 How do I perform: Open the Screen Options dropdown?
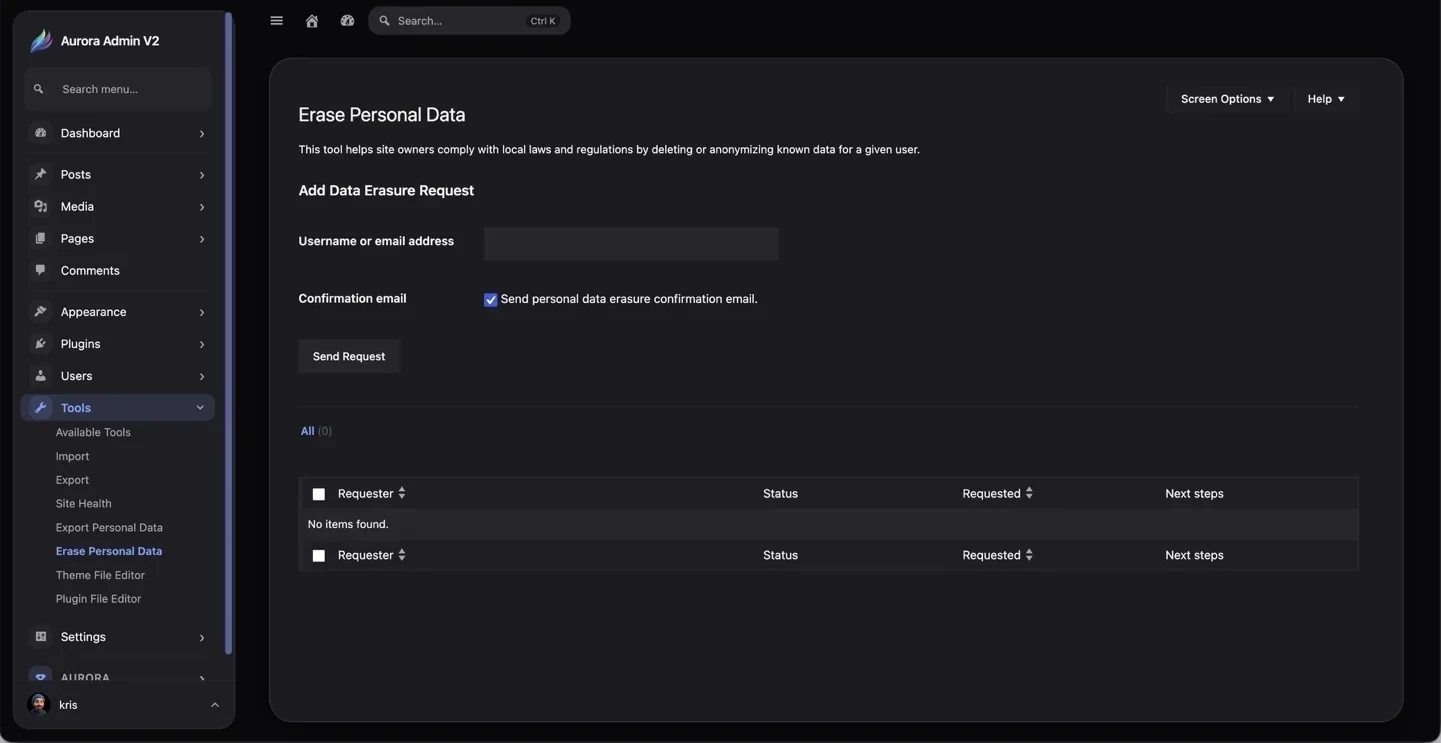(1227, 99)
